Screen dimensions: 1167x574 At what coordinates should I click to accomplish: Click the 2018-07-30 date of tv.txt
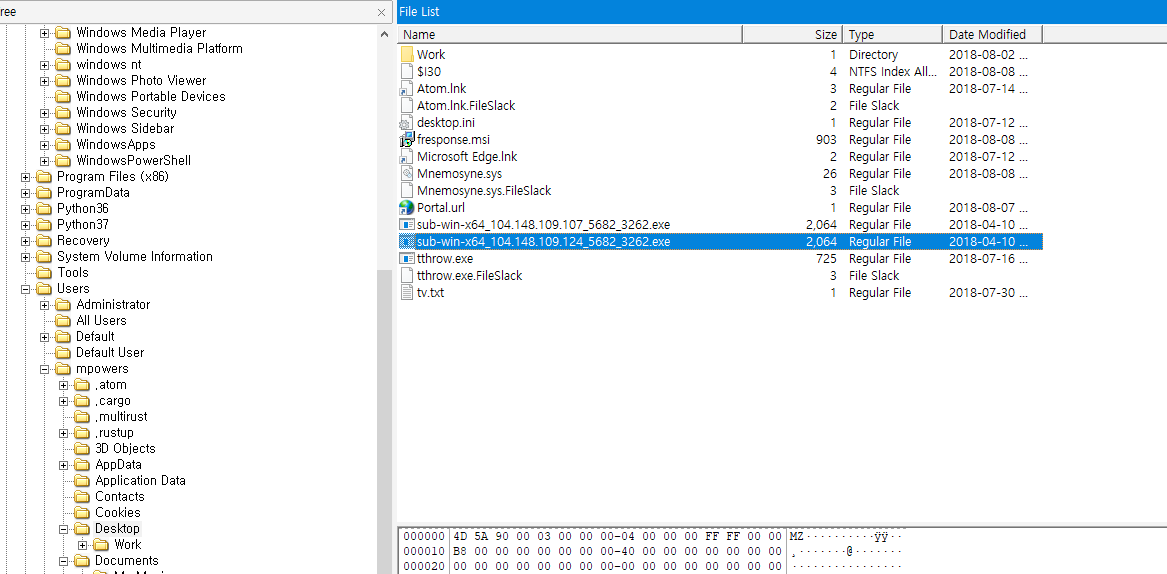[988, 293]
